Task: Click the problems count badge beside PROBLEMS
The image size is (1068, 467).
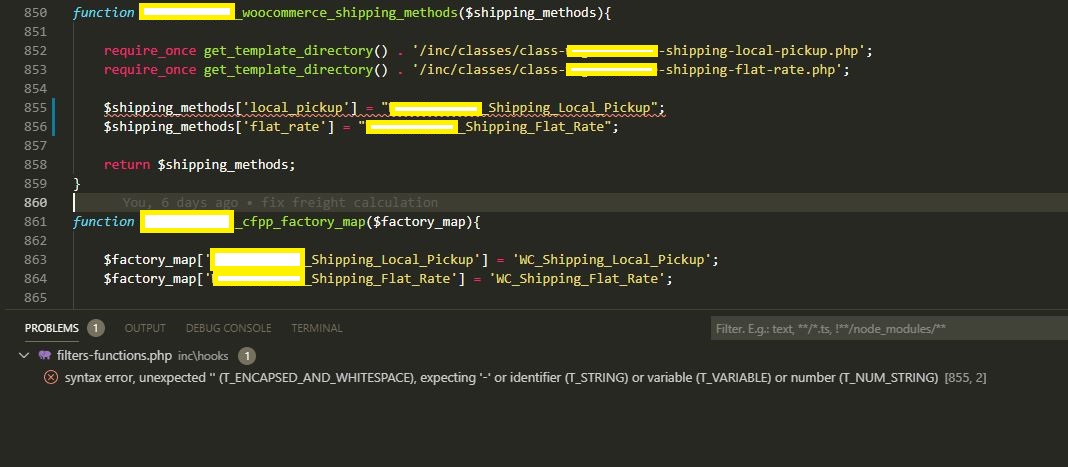Action: coord(95,328)
